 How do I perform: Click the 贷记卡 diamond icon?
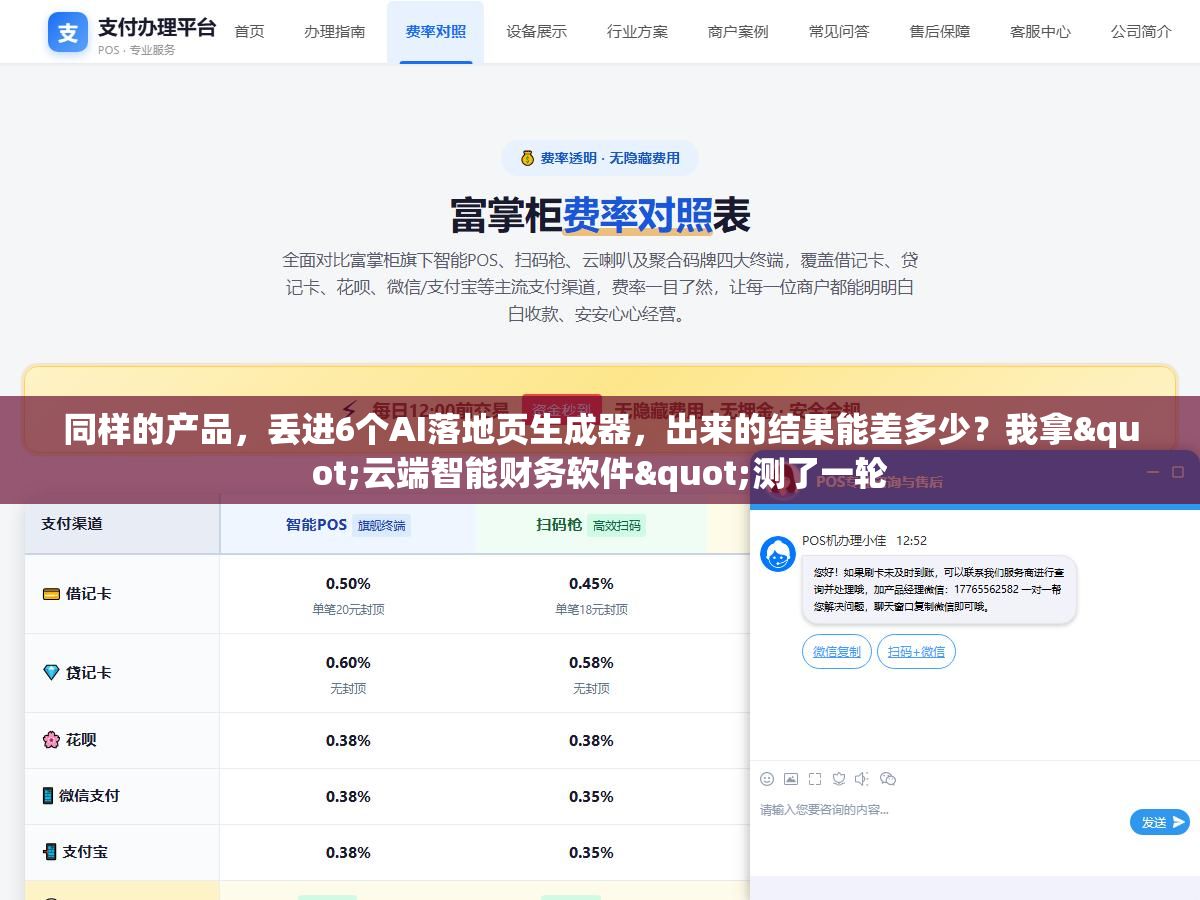coord(51,673)
